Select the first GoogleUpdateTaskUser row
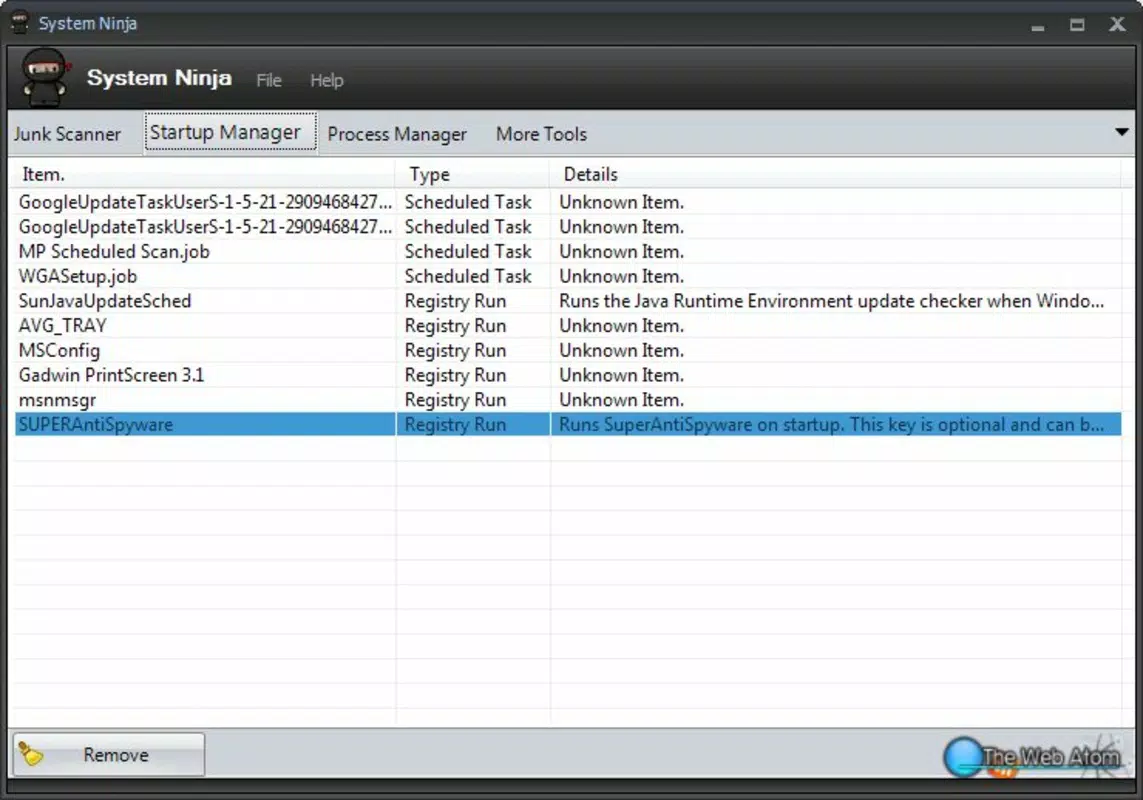Screen dimensions: 1143x800 [568, 202]
